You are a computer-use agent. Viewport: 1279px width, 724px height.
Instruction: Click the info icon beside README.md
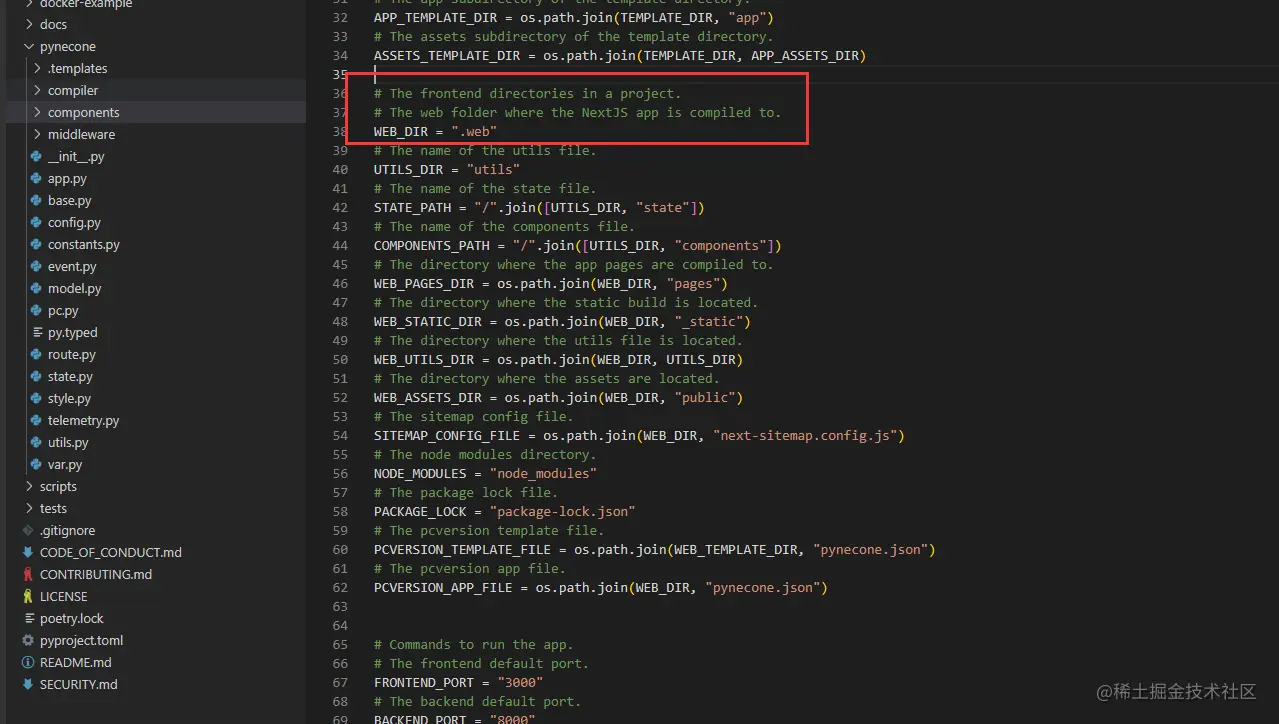pos(28,663)
